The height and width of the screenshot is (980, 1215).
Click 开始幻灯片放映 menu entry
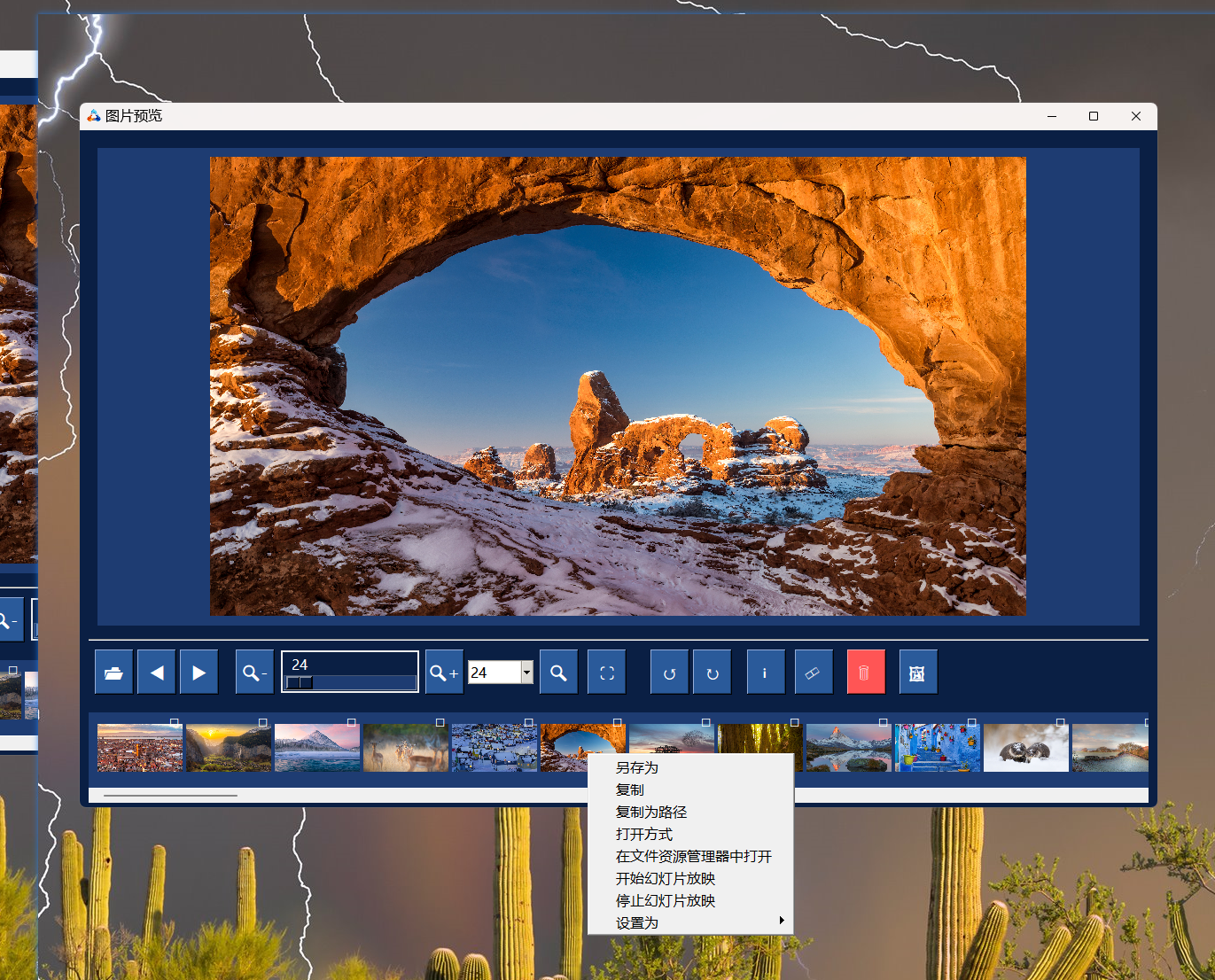coord(666,879)
